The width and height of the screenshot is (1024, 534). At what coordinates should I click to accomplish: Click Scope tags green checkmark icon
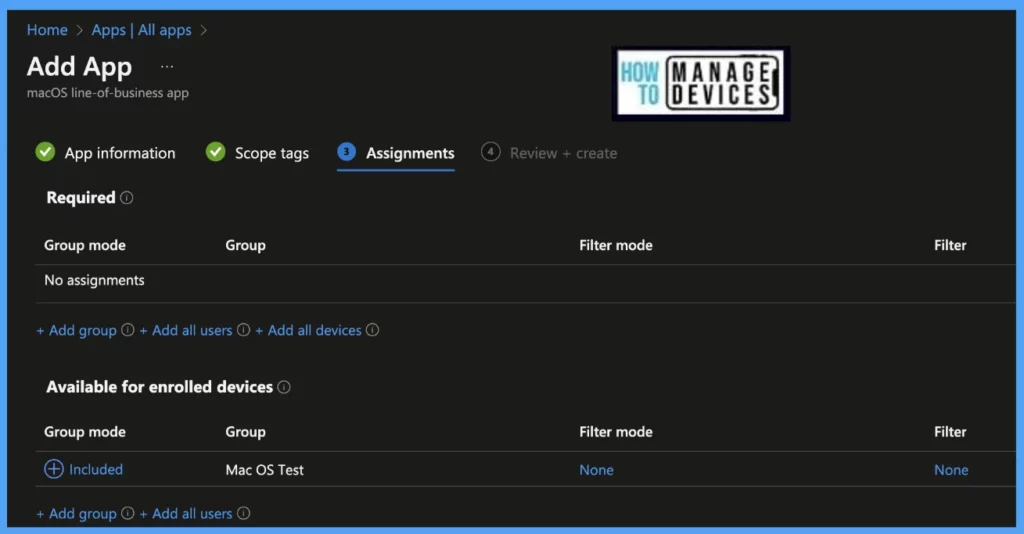(x=216, y=152)
